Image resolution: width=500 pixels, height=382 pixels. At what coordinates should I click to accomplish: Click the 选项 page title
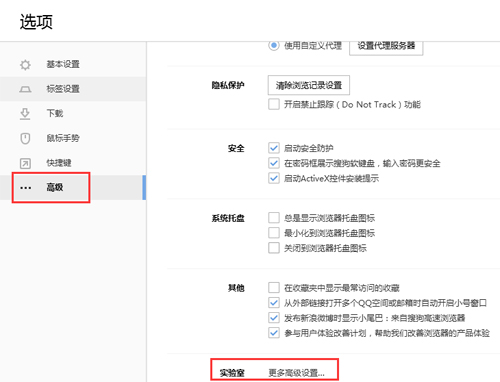pyautogui.click(x=36, y=22)
